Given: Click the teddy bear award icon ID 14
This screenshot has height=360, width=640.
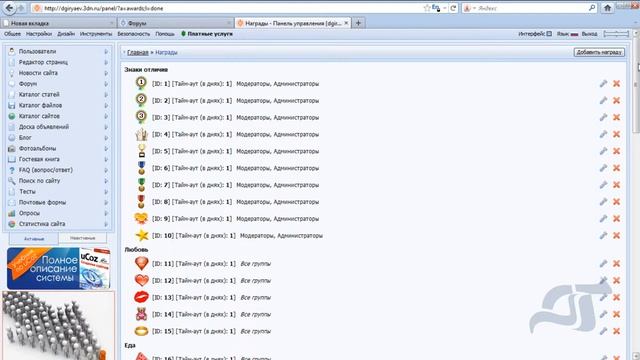Looking at the screenshot, I should (141, 314).
